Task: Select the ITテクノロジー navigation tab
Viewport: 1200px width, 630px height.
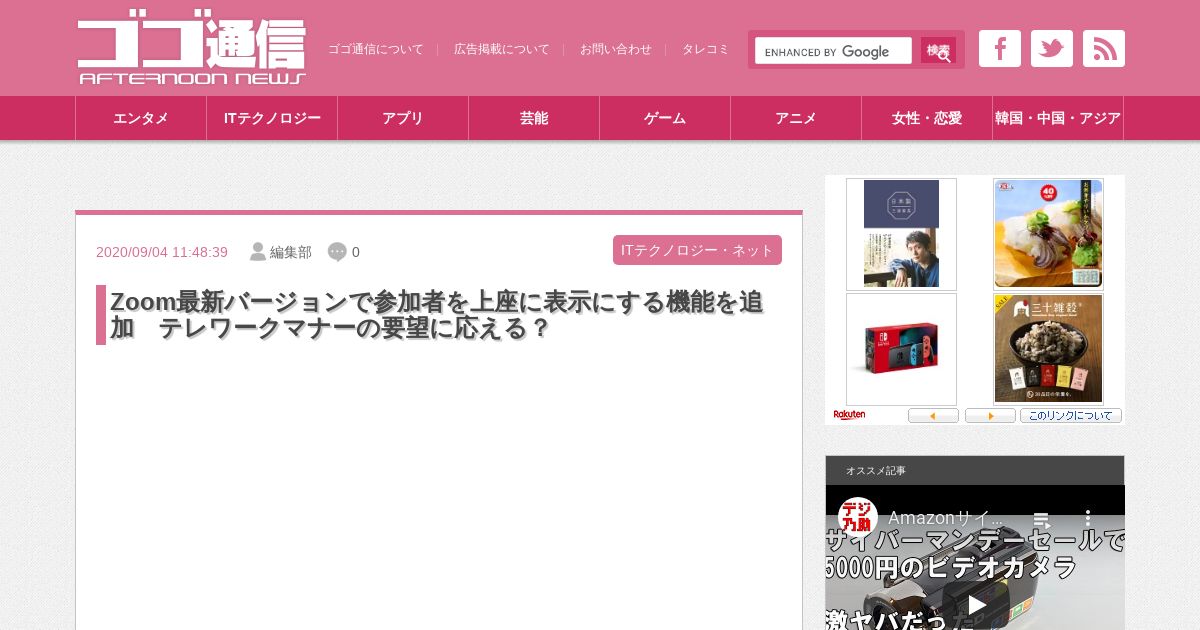Action: pyautogui.click(x=272, y=118)
